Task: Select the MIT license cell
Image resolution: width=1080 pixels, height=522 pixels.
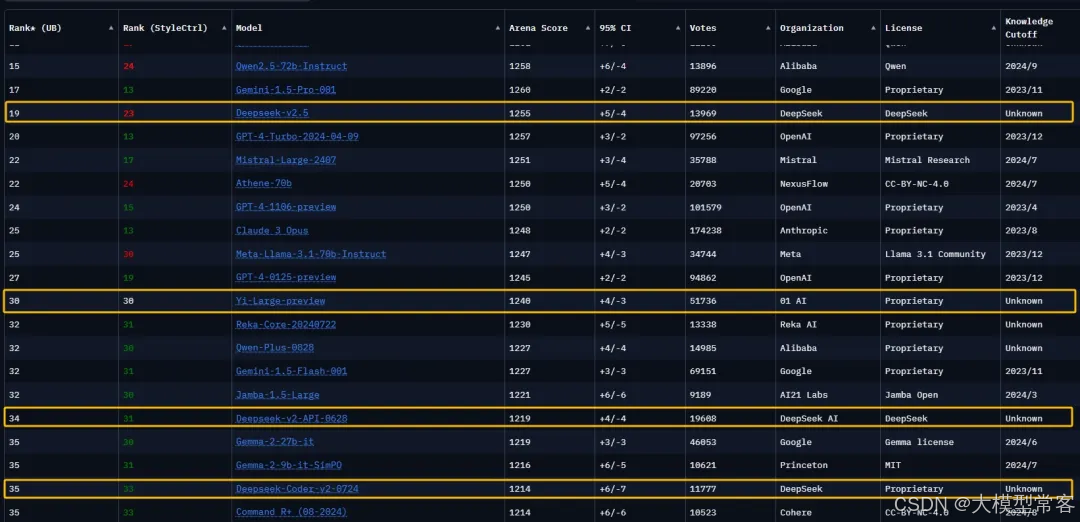Action: click(x=893, y=465)
